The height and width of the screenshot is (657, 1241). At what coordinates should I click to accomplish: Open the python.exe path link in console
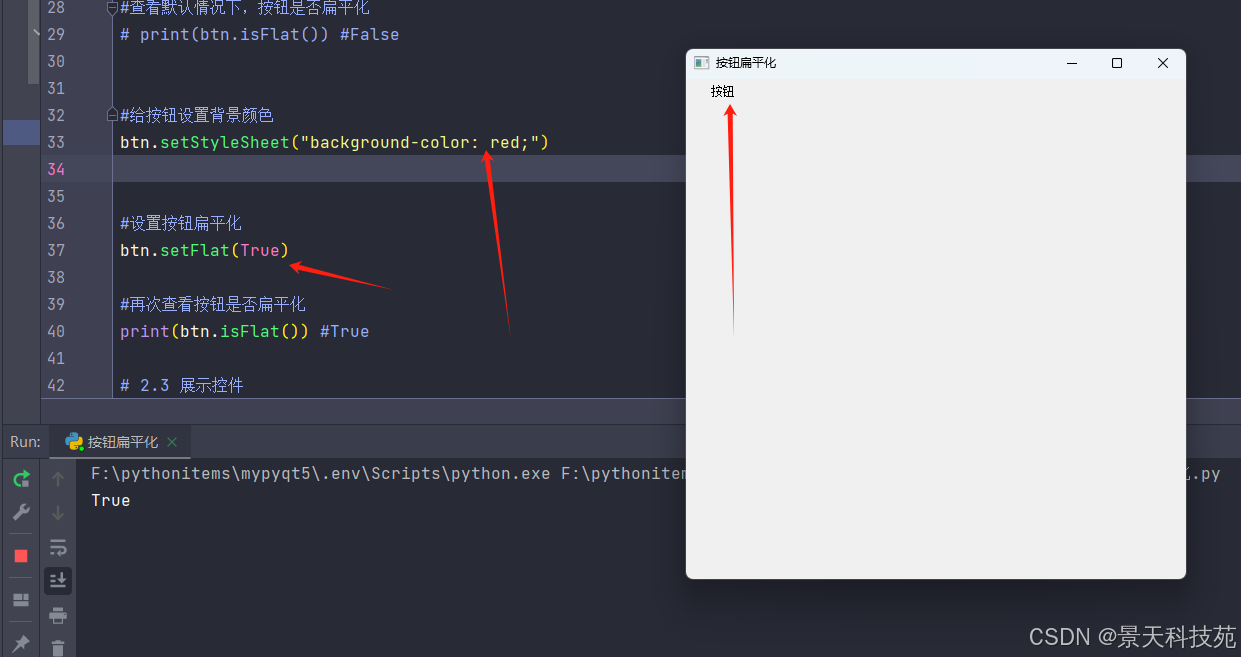(320, 473)
